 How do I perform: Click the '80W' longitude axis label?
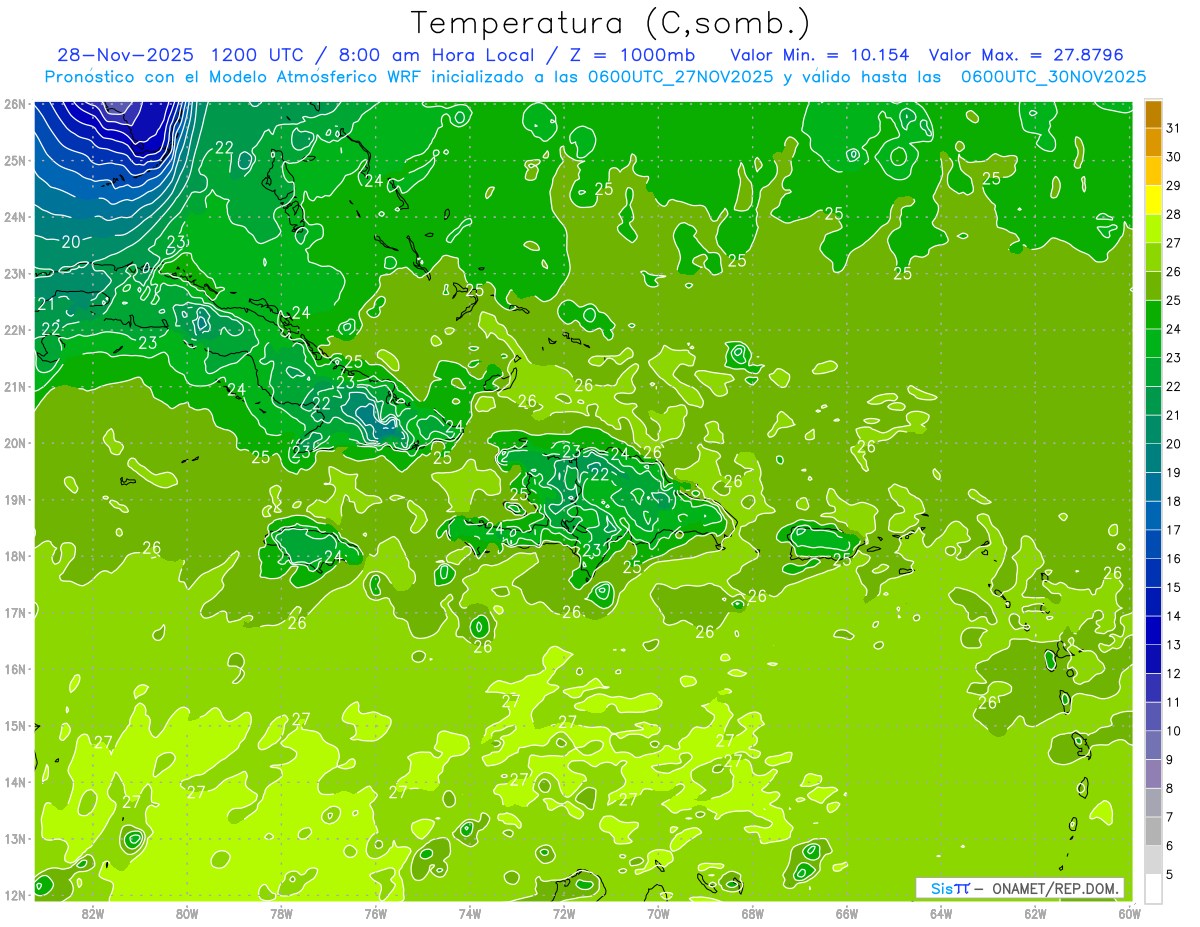[186, 913]
